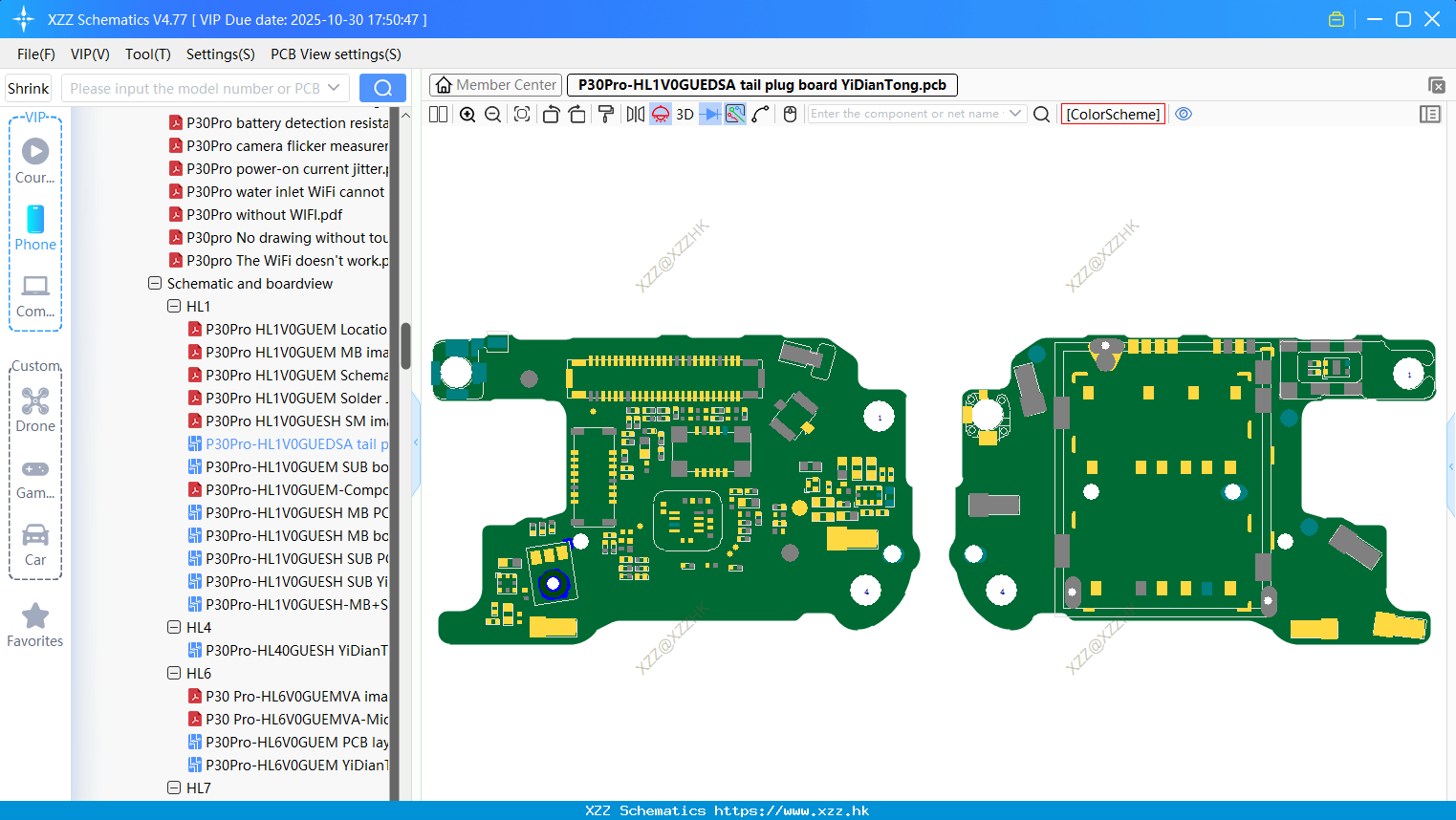Click the component search magnifier icon
The image size is (1456, 820).
click(x=1042, y=114)
